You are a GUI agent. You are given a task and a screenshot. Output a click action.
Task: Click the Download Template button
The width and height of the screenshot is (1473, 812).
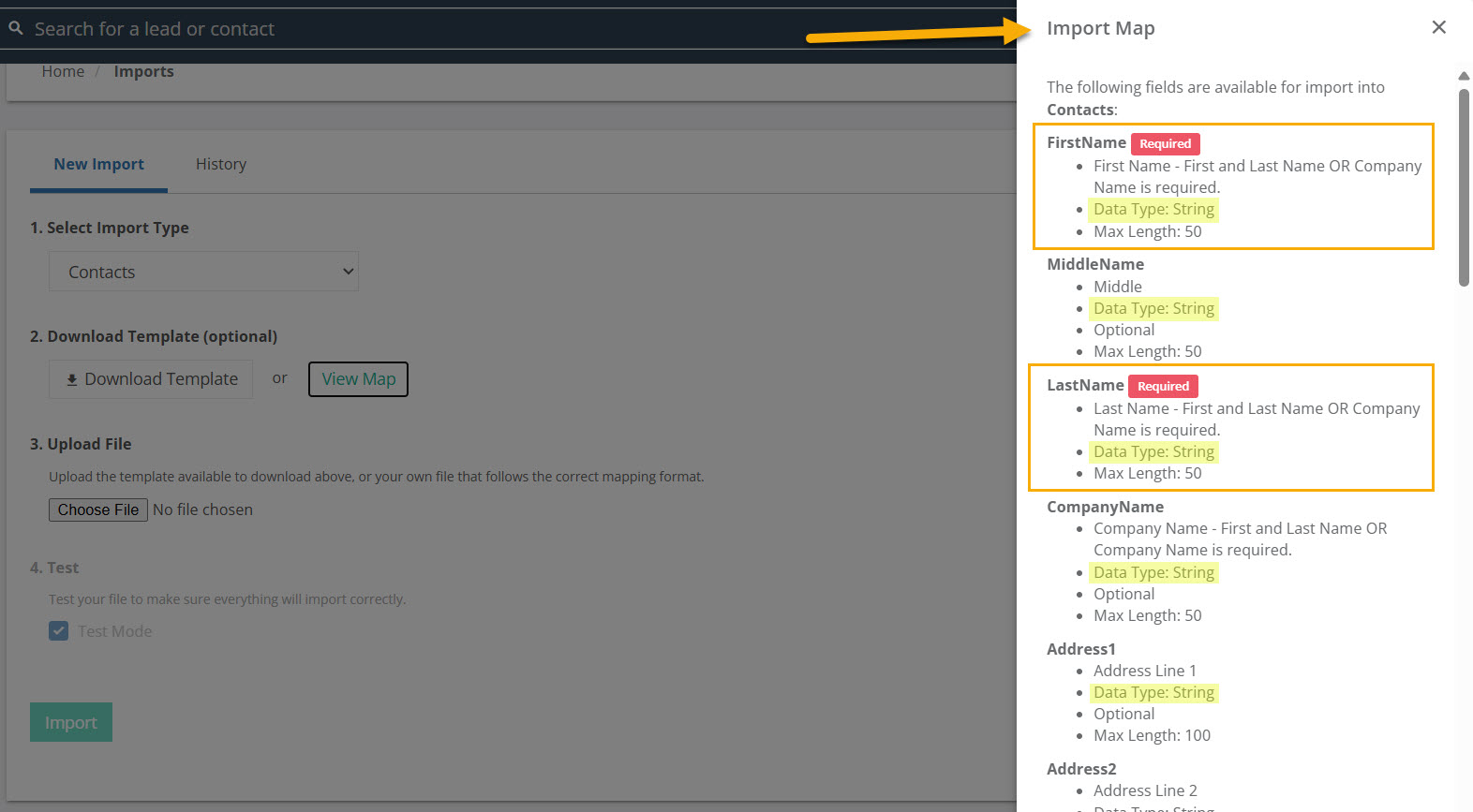pyautogui.click(x=151, y=379)
